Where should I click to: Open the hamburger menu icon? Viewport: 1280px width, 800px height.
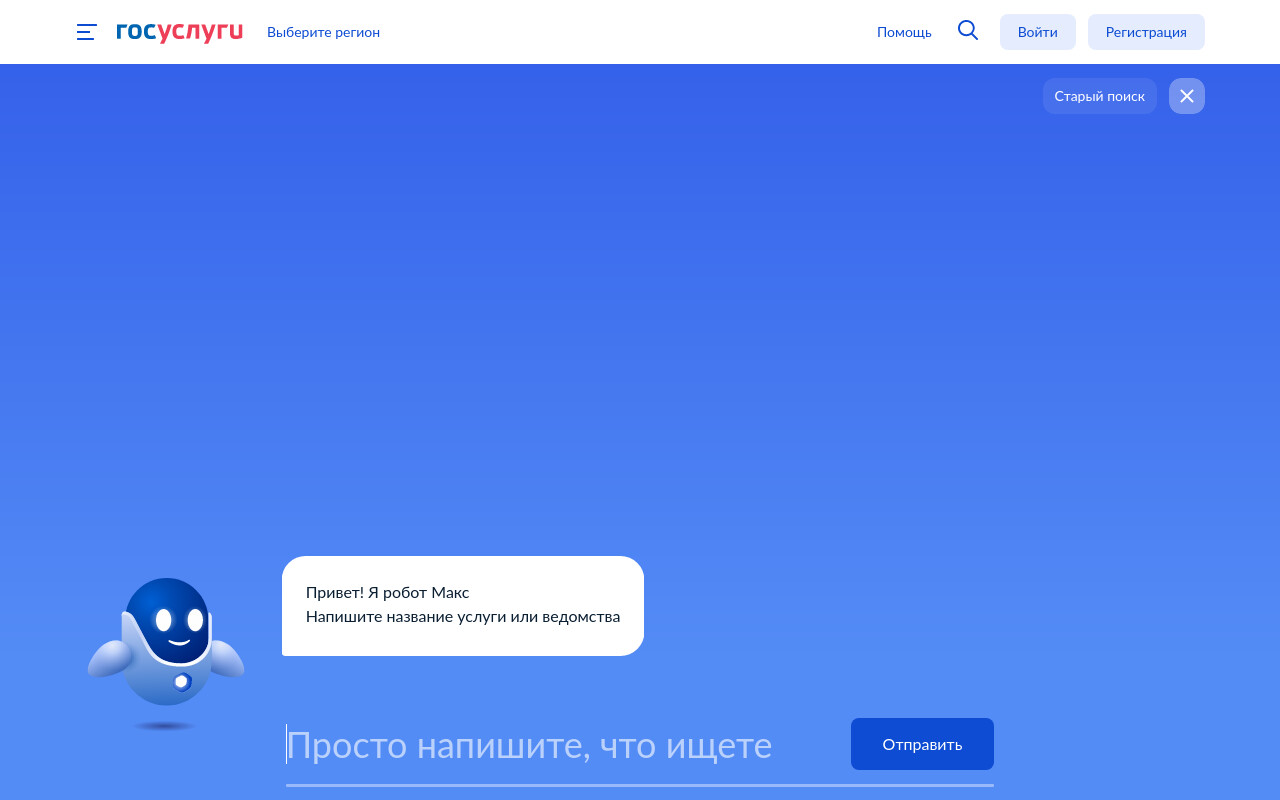click(x=87, y=32)
